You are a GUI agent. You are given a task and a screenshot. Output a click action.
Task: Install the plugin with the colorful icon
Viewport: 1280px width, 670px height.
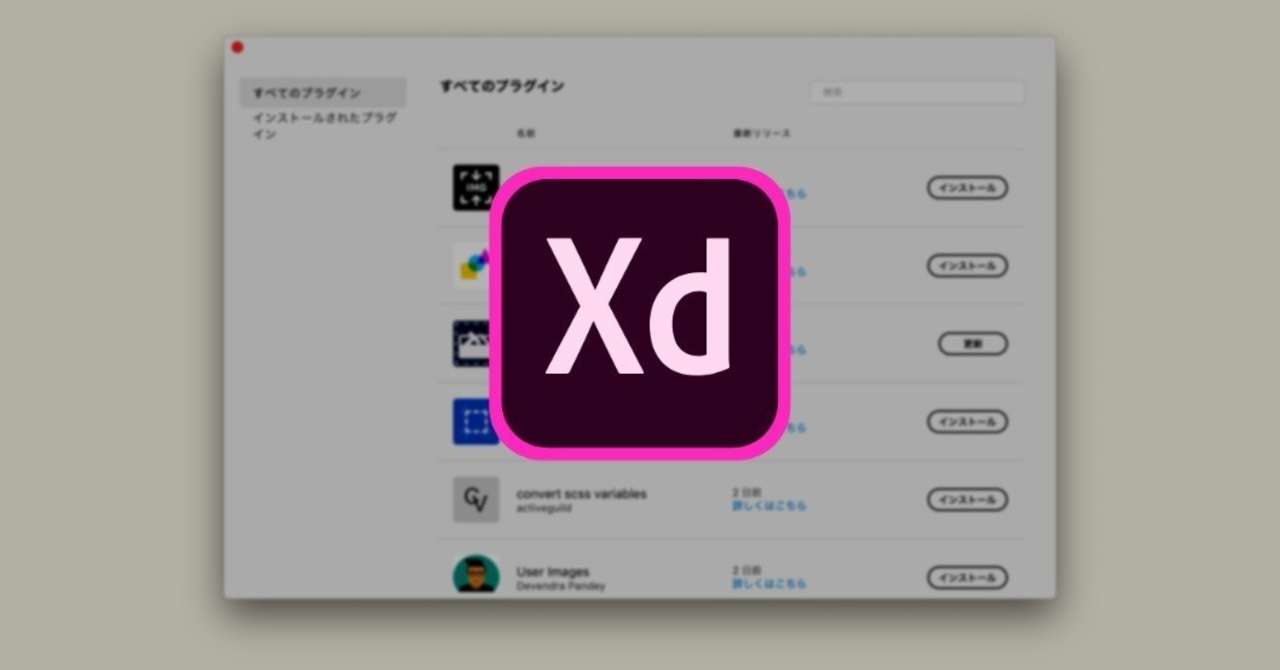967,266
